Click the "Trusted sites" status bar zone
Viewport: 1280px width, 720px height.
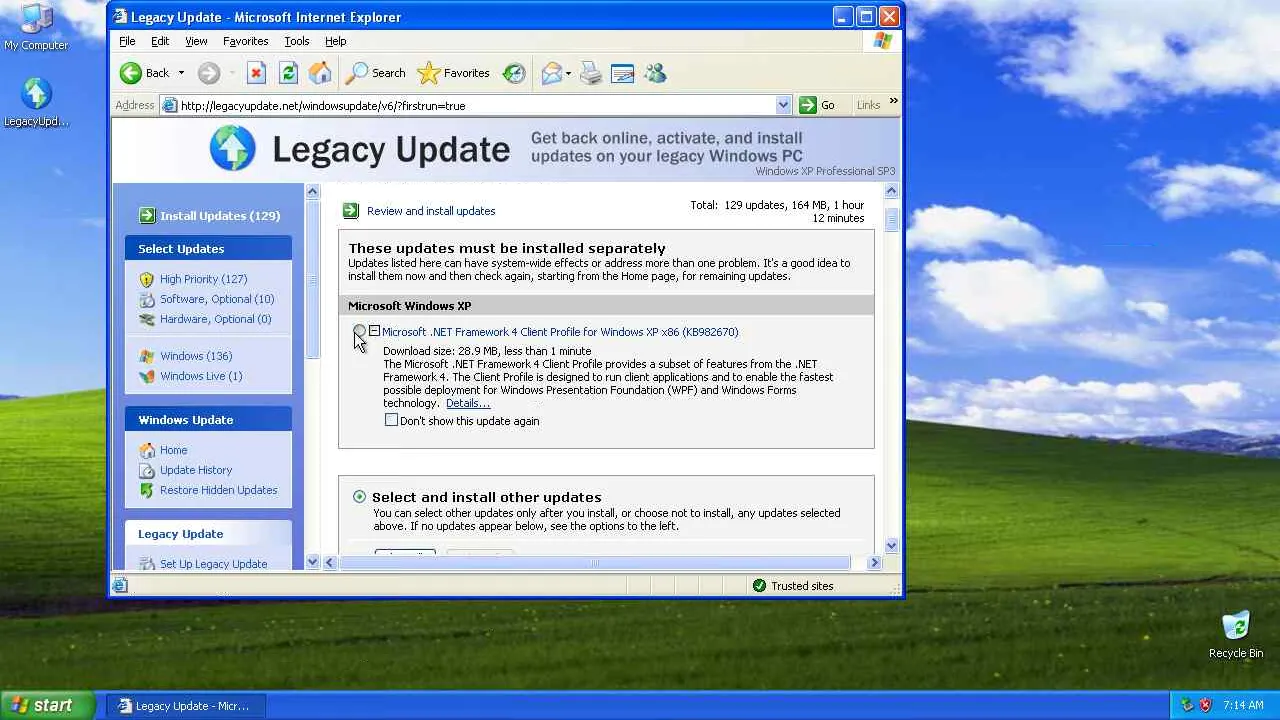point(793,586)
